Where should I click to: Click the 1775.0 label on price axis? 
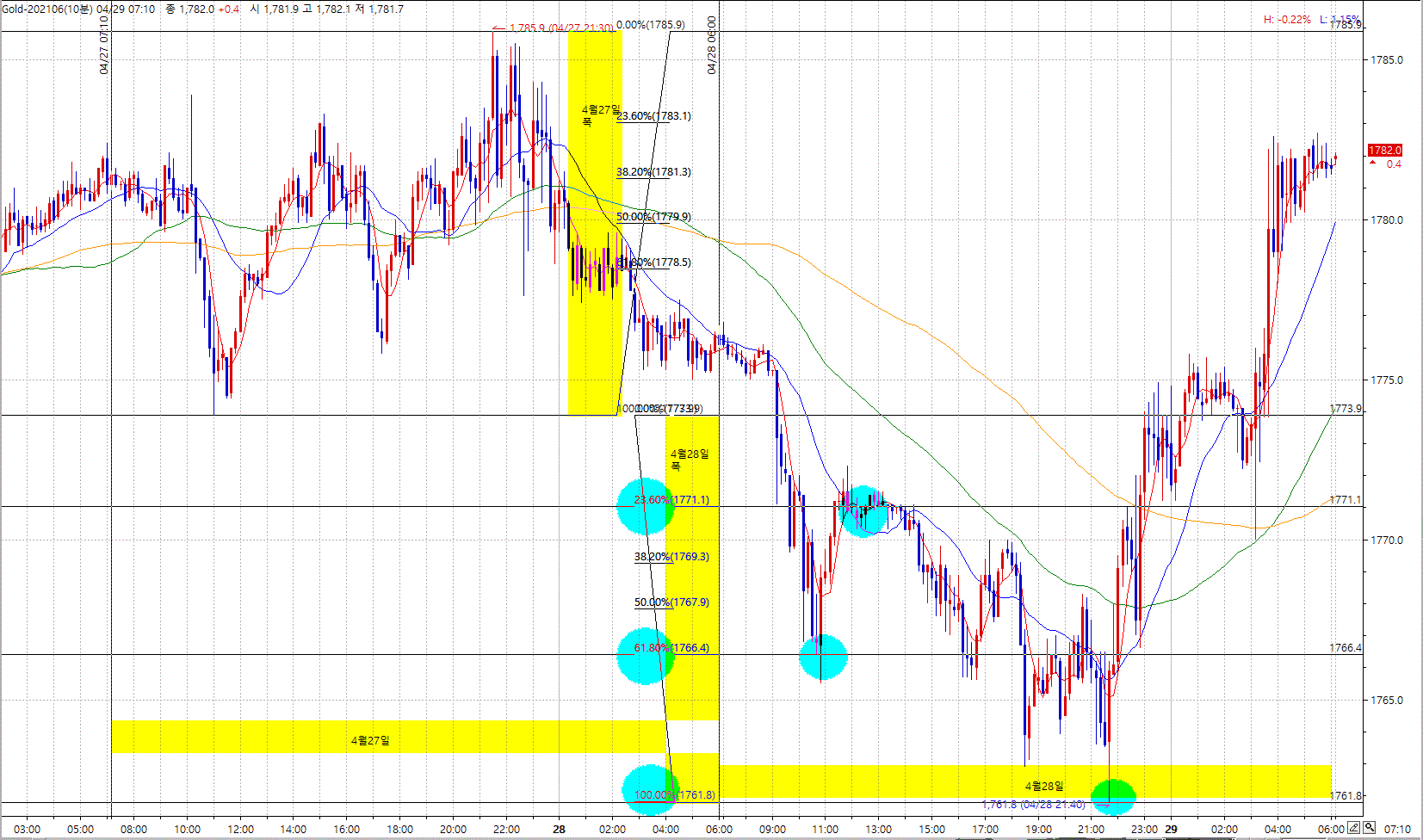click(x=1386, y=380)
